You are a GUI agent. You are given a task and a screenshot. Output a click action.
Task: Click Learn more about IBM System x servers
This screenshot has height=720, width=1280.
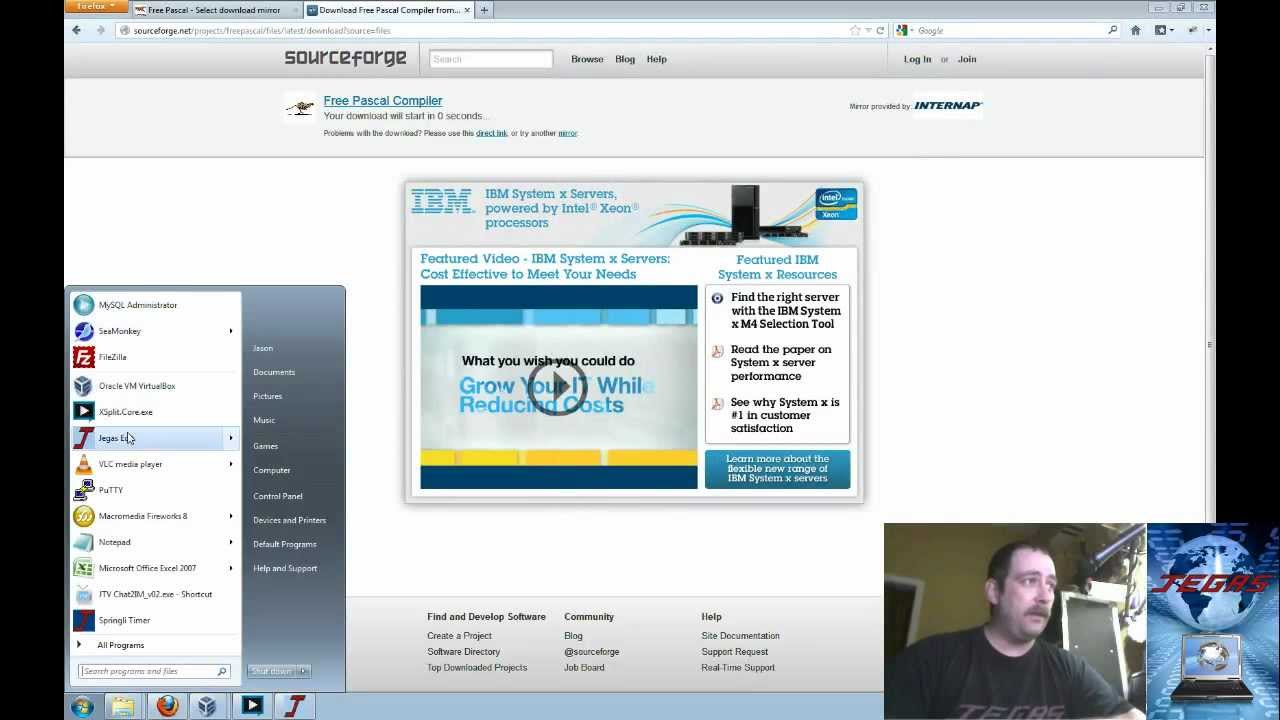[x=777, y=469]
